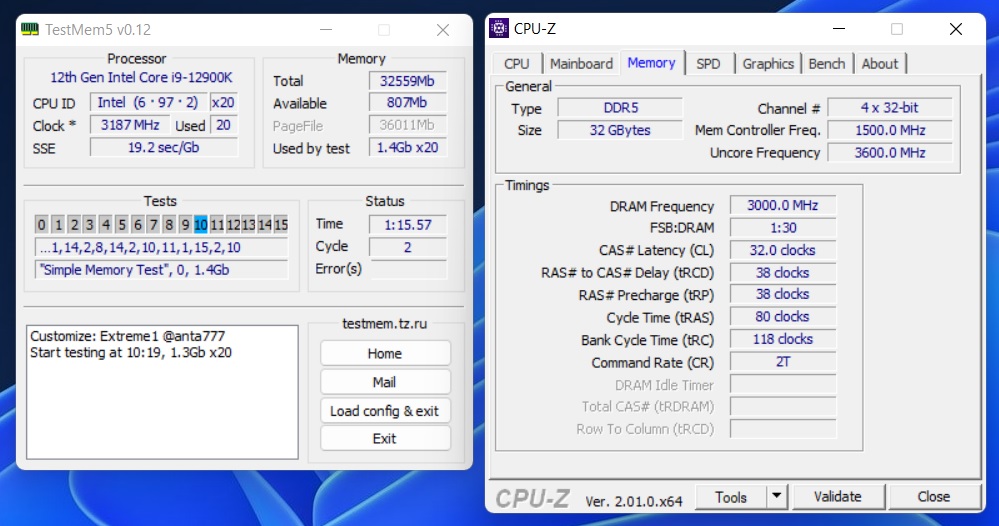This screenshot has height=526, width=999.
Task: Minimize the TestMem5 window
Action: click(x=326, y=29)
